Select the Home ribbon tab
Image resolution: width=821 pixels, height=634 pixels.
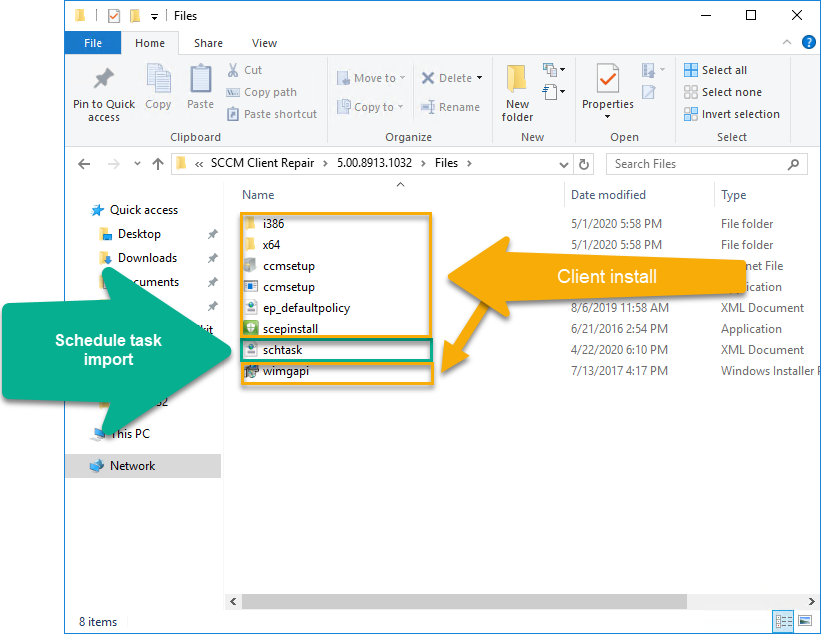click(x=150, y=43)
